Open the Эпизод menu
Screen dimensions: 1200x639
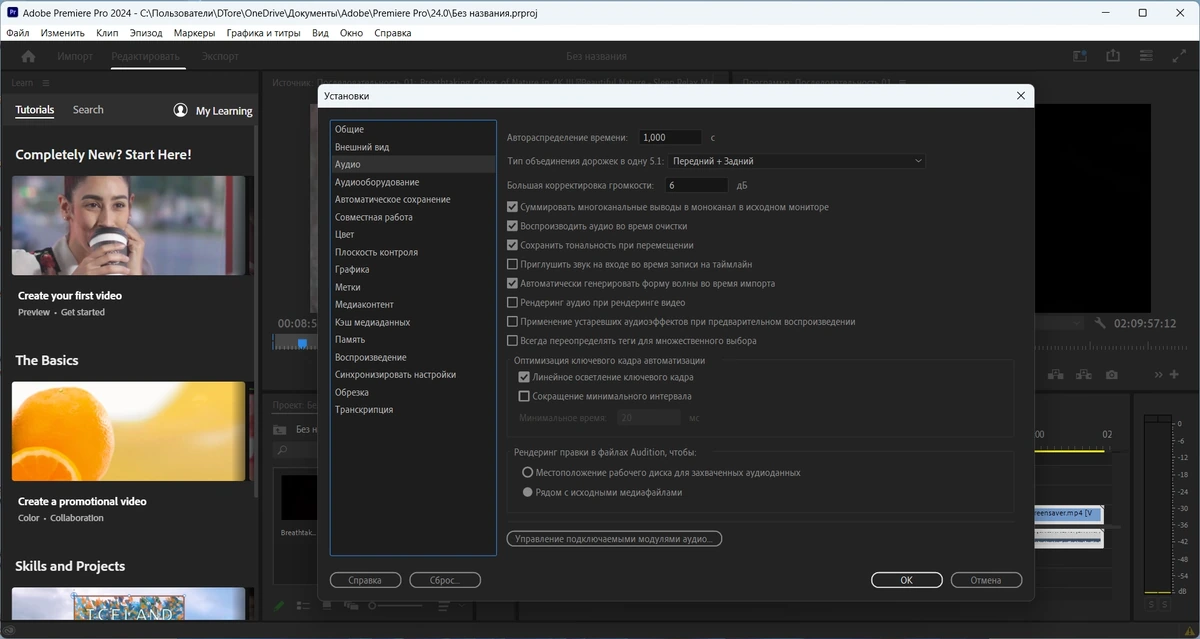[x=146, y=33]
